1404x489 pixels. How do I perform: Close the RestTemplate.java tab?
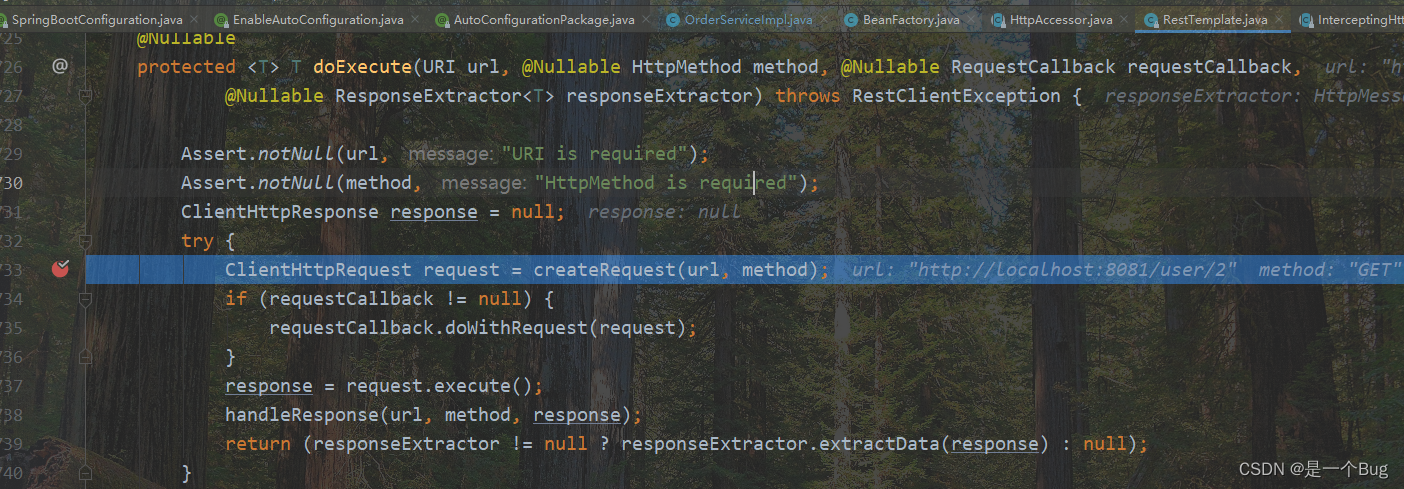[1279, 19]
